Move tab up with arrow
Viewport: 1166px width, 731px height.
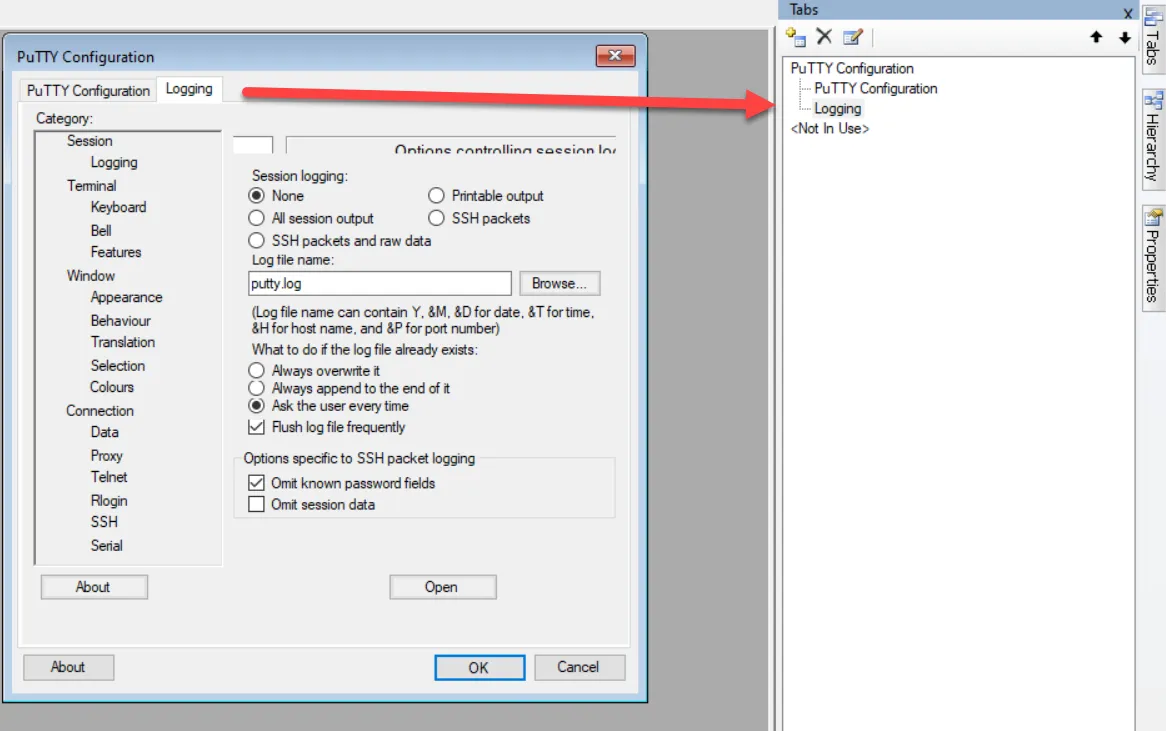pos(1096,37)
